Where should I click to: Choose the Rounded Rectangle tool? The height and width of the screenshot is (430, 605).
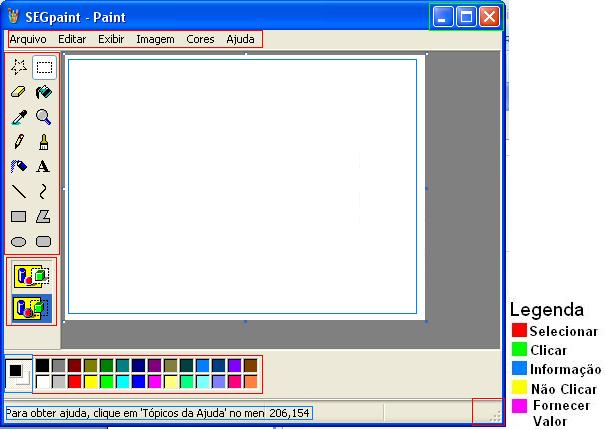click(x=44, y=242)
